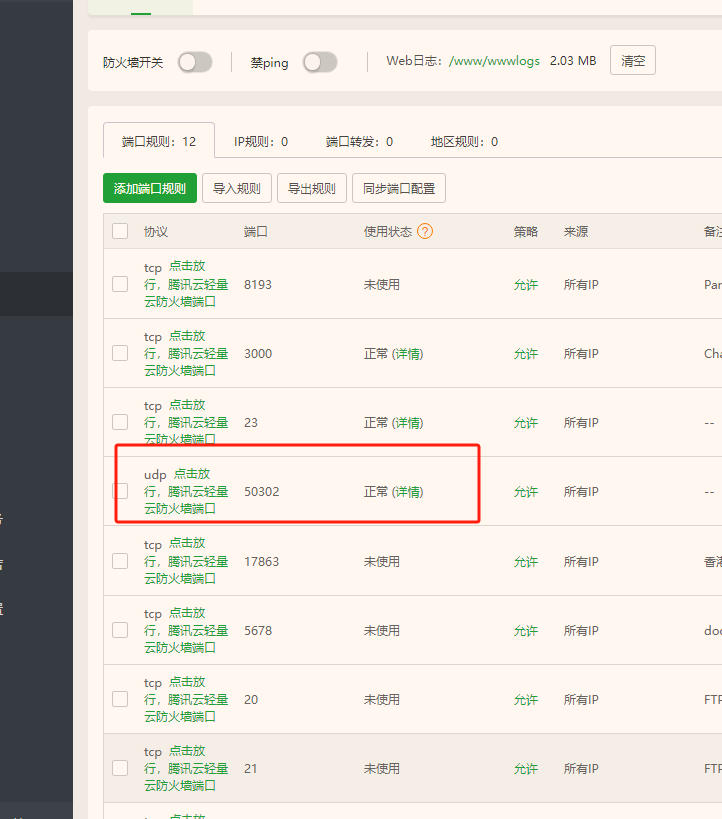The height and width of the screenshot is (819, 722).
Task: Check the checkbox for port 17863 row
Action: click(120, 561)
